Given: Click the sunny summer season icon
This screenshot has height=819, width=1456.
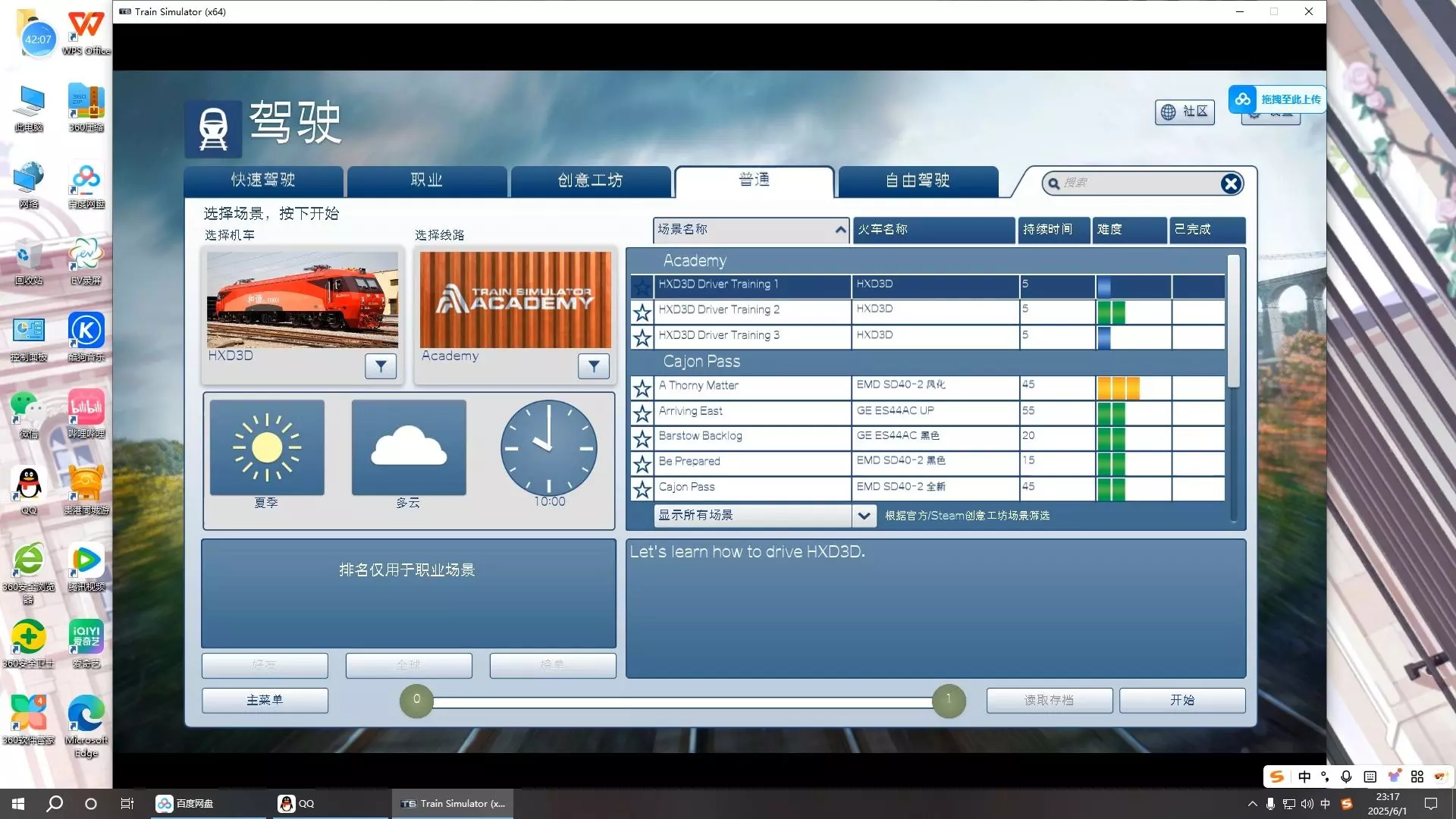Looking at the screenshot, I should coord(267,447).
